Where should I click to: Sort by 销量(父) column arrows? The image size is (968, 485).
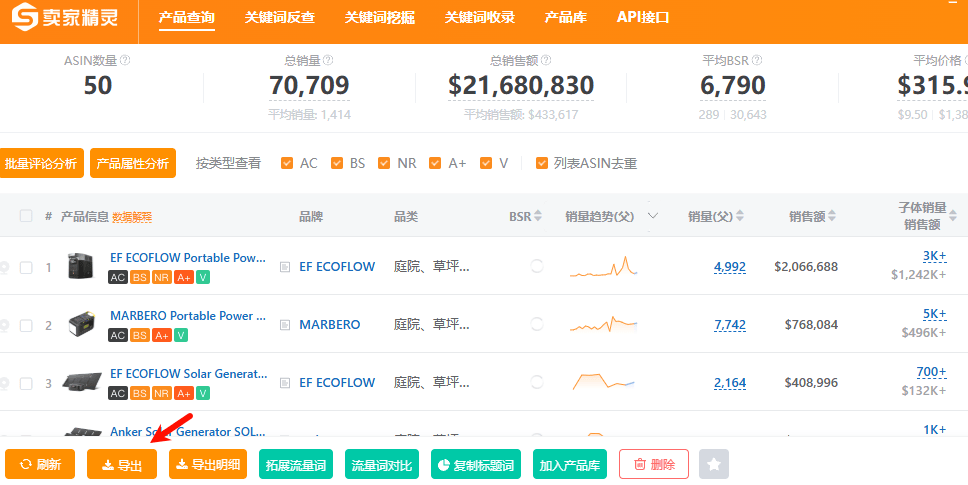740,216
